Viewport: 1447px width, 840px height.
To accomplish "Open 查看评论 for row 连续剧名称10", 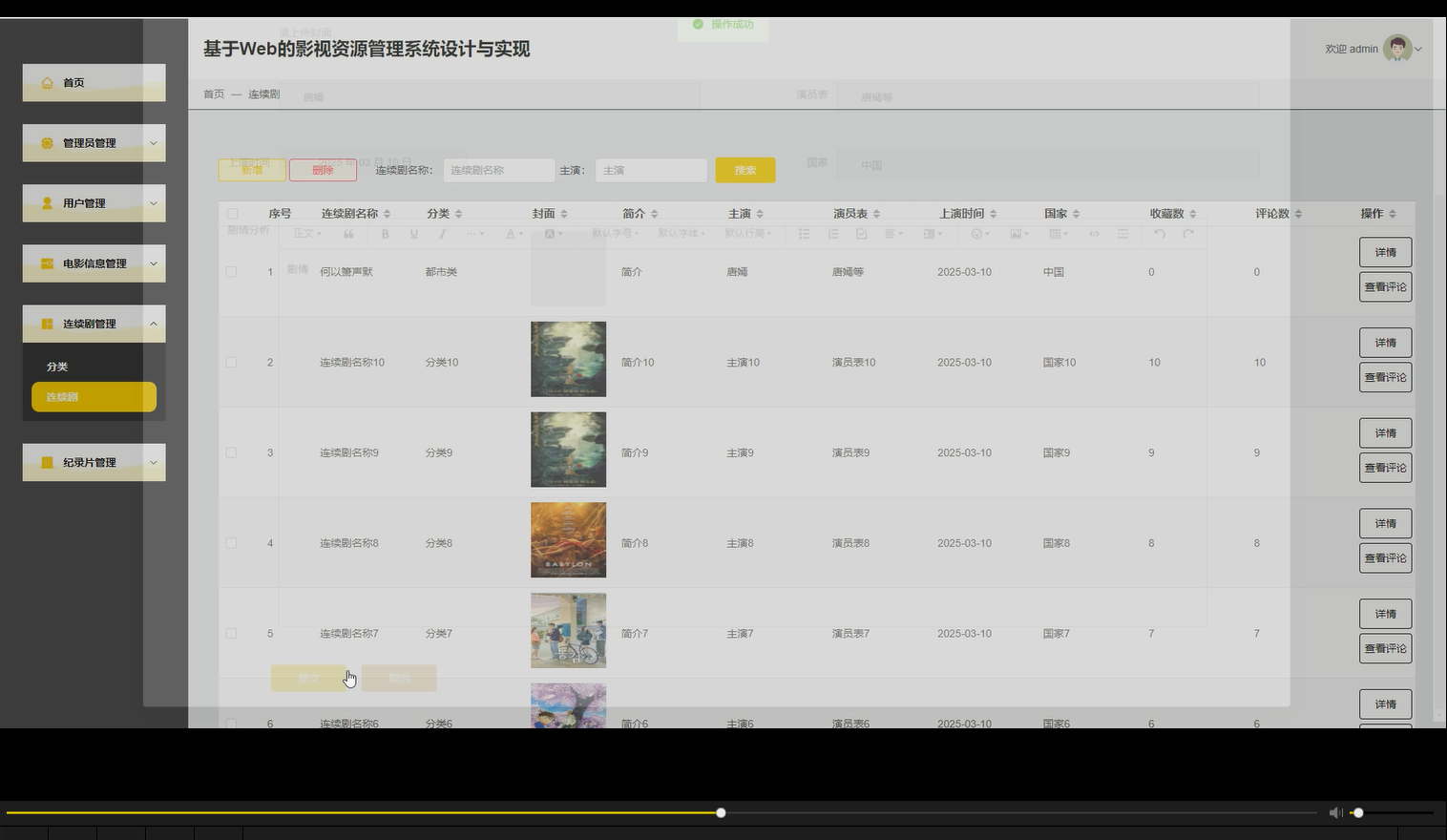I will click(x=1385, y=377).
